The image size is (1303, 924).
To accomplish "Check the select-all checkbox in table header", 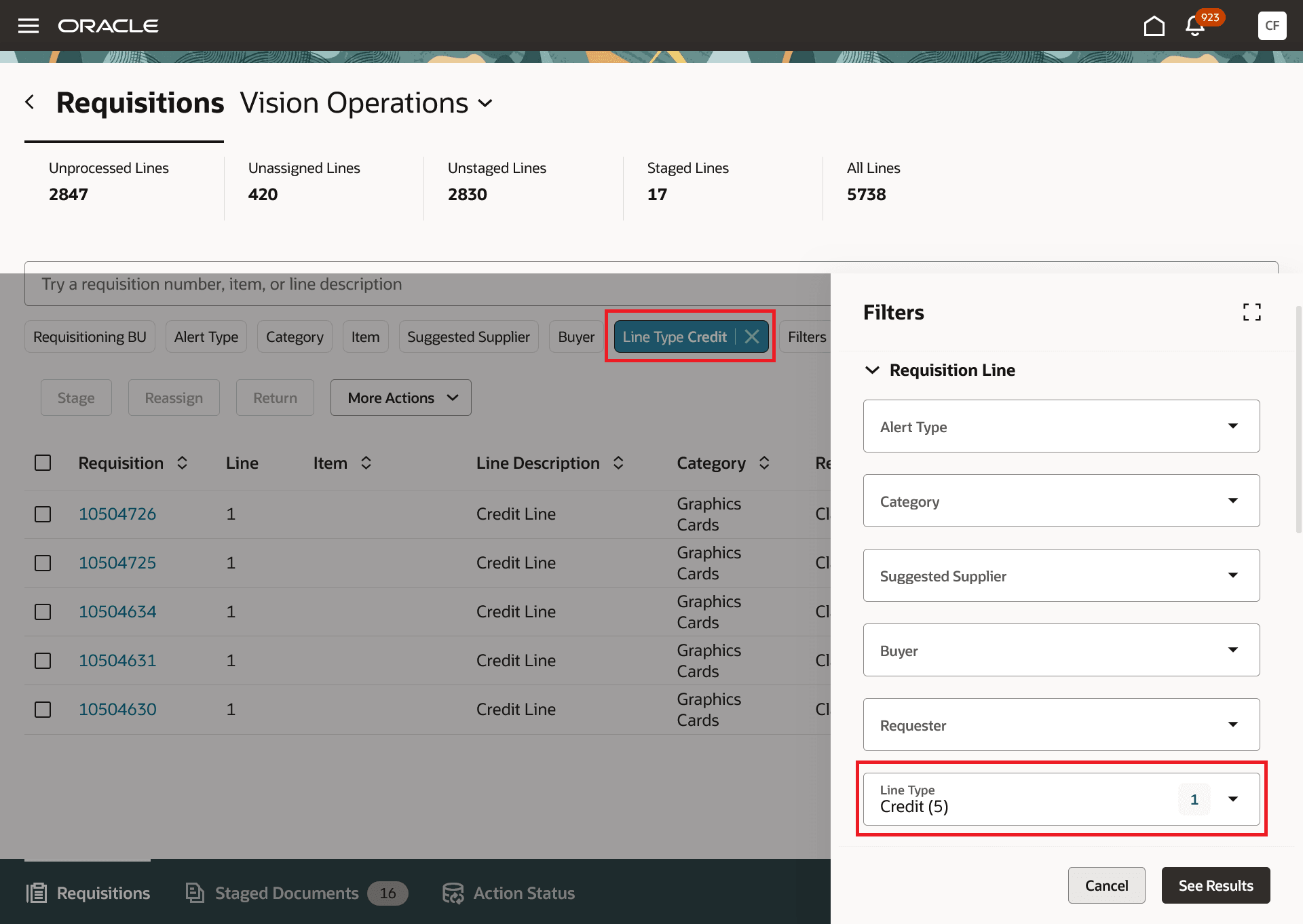I will [x=43, y=463].
